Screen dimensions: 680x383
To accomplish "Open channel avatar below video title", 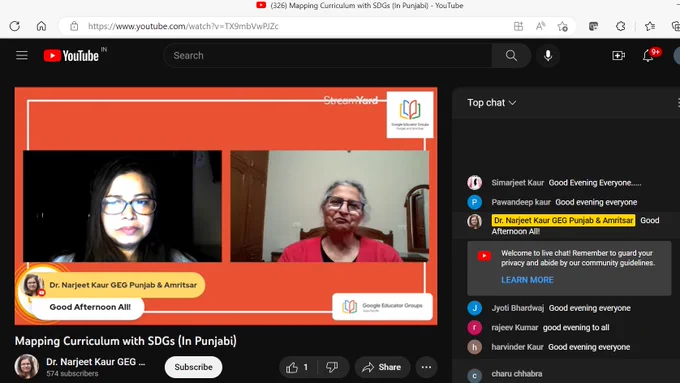I will click(26, 367).
